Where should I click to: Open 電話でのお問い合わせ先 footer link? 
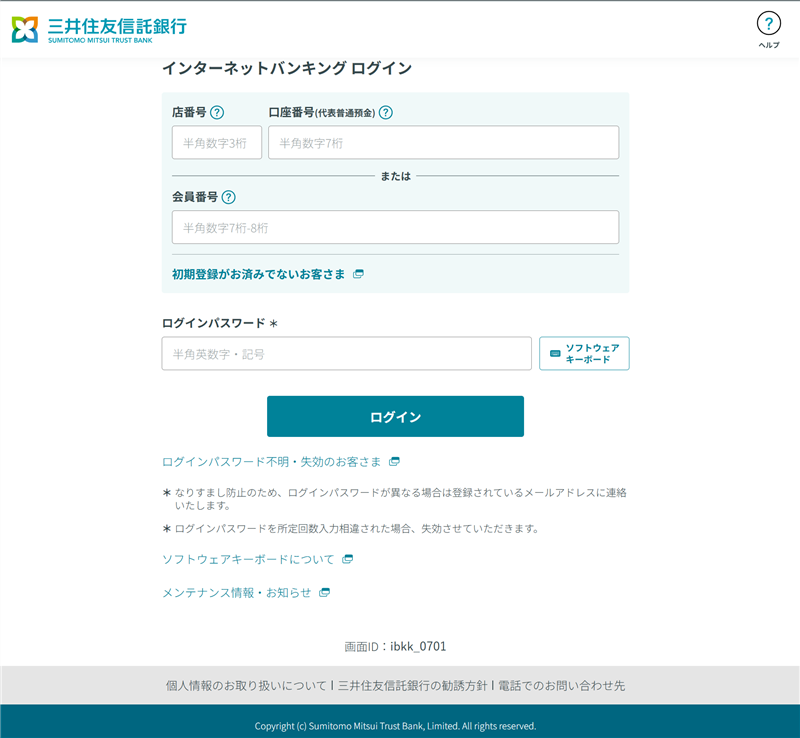(x=561, y=686)
